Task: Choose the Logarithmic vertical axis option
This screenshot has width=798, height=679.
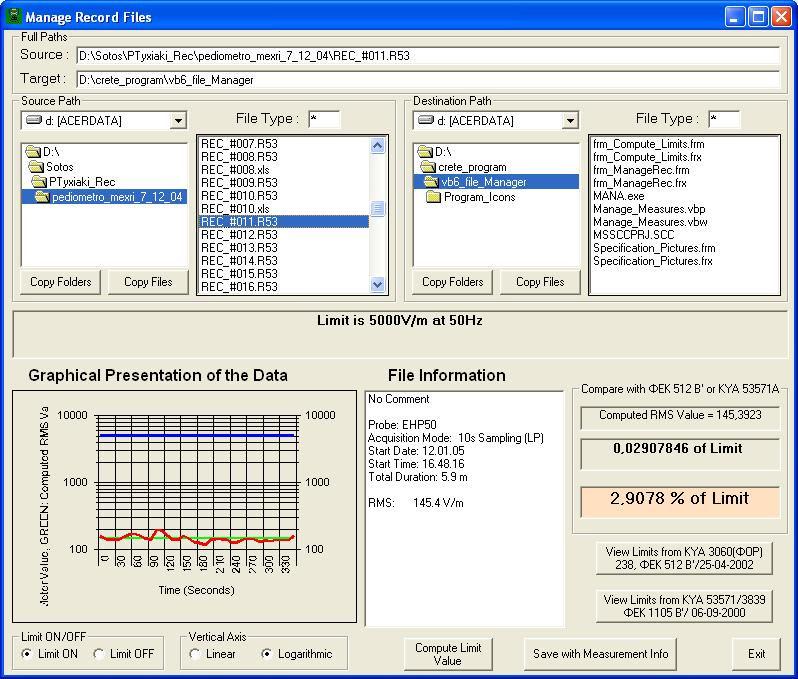Action: (x=266, y=654)
